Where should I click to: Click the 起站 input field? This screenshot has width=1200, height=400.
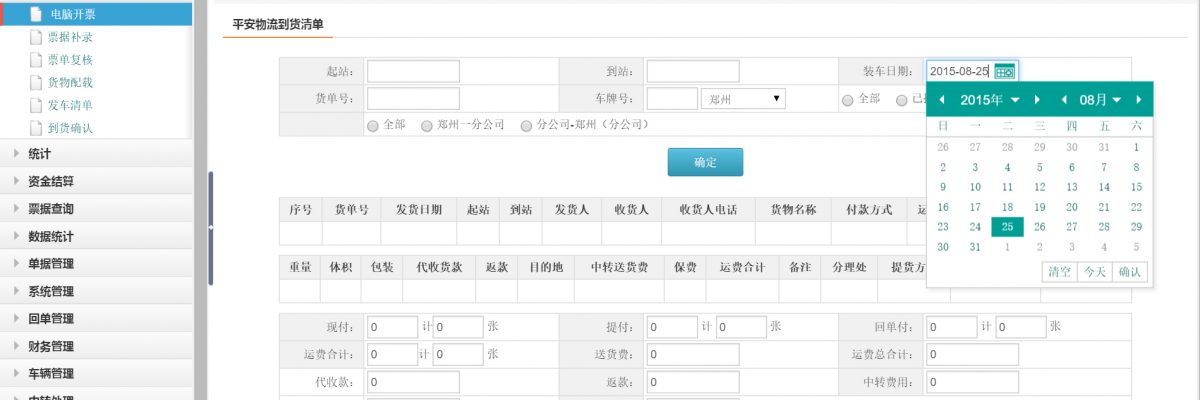click(x=413, y=71)
